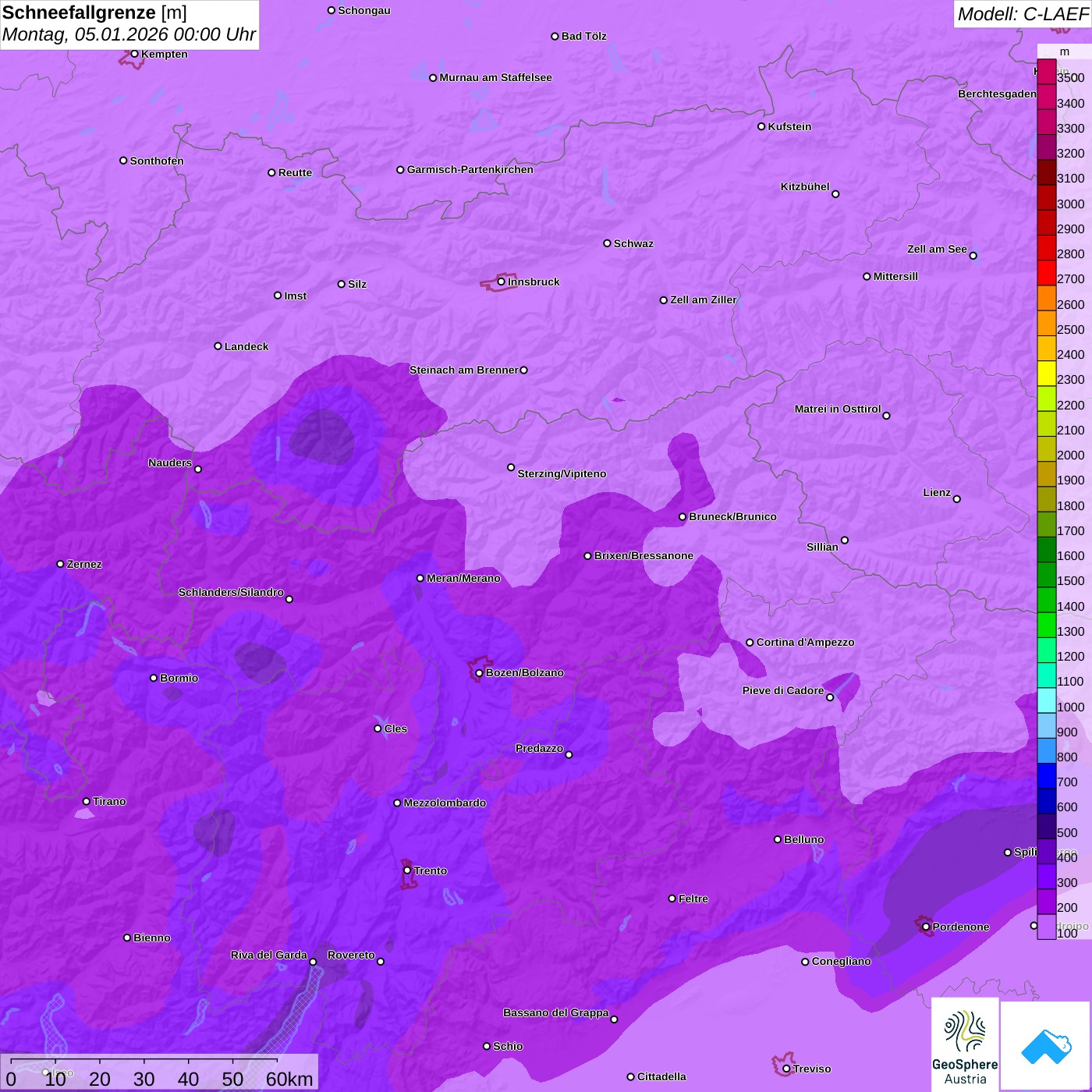Click the Pordenone label
This screenshot has width=1092, height=1092.
coord(961,927)
